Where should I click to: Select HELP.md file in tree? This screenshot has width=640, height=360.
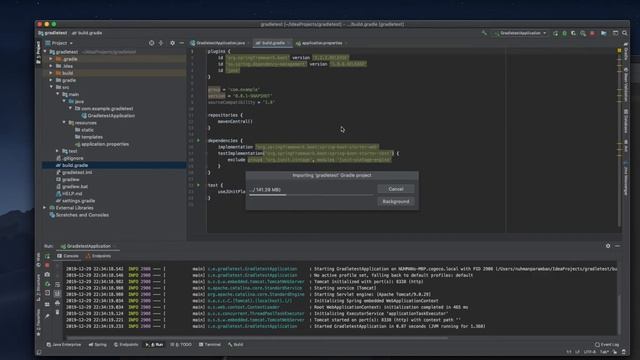click(x=69, y=193)
